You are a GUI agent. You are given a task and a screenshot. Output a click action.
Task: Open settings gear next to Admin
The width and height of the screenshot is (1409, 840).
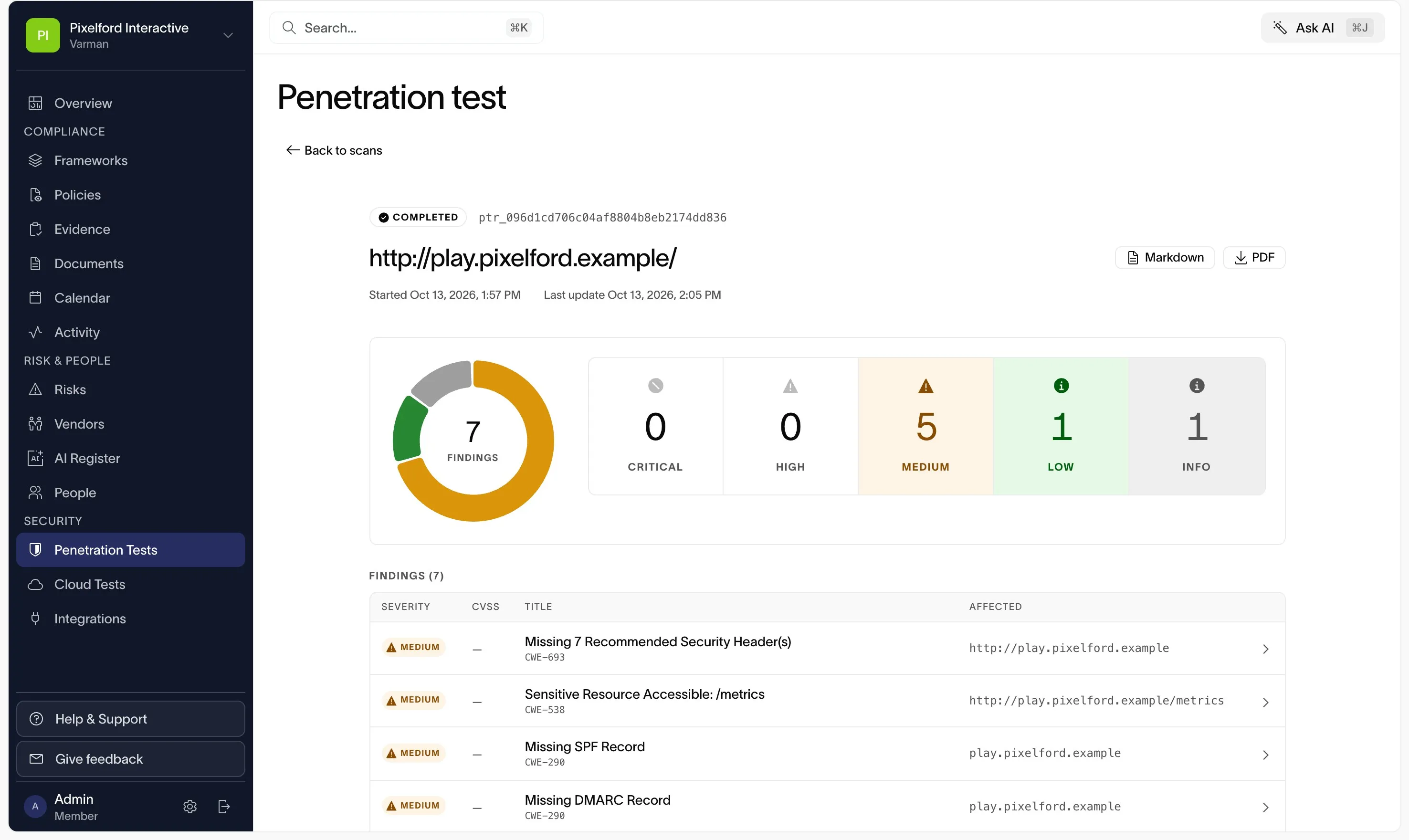(x=189, y=807)
